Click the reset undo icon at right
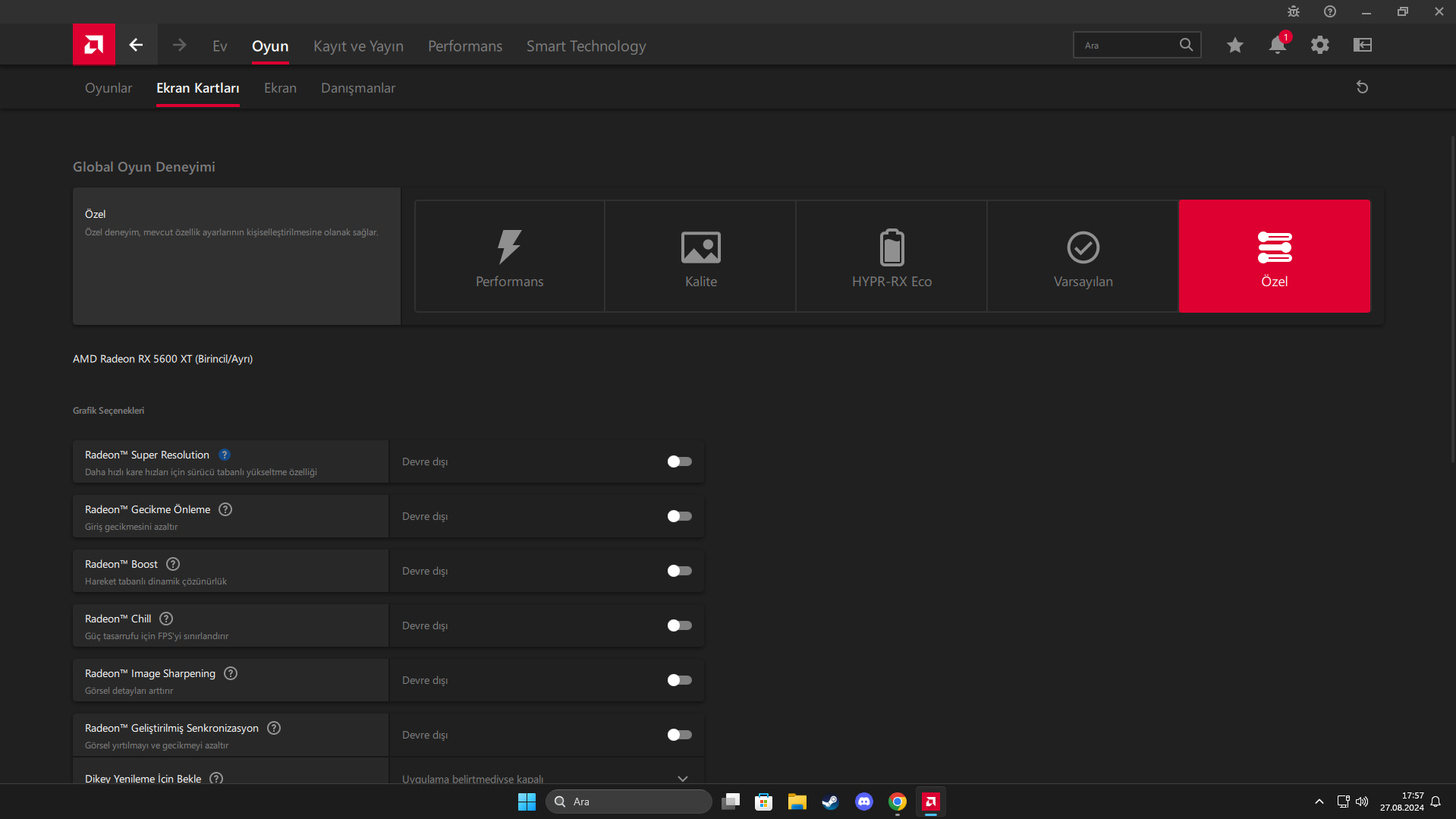 (1362, 87)
